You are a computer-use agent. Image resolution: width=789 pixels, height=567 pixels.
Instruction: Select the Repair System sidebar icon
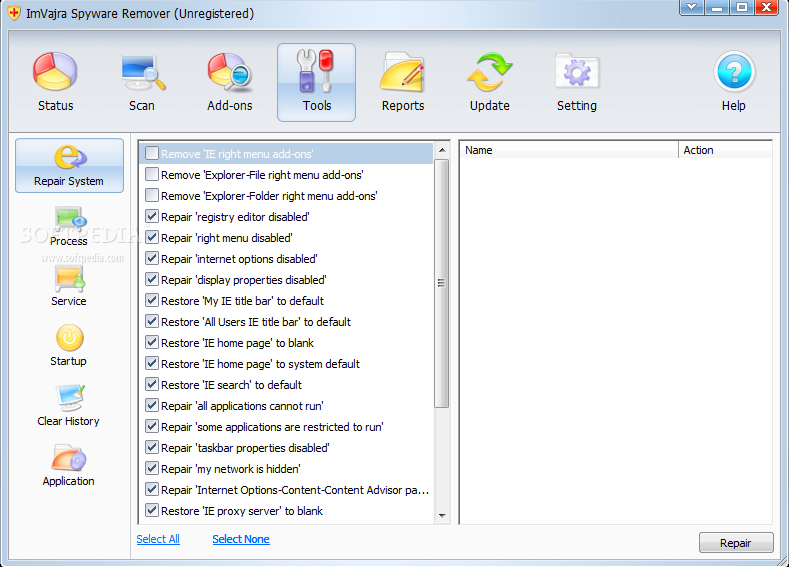click(x=69, y=157)
